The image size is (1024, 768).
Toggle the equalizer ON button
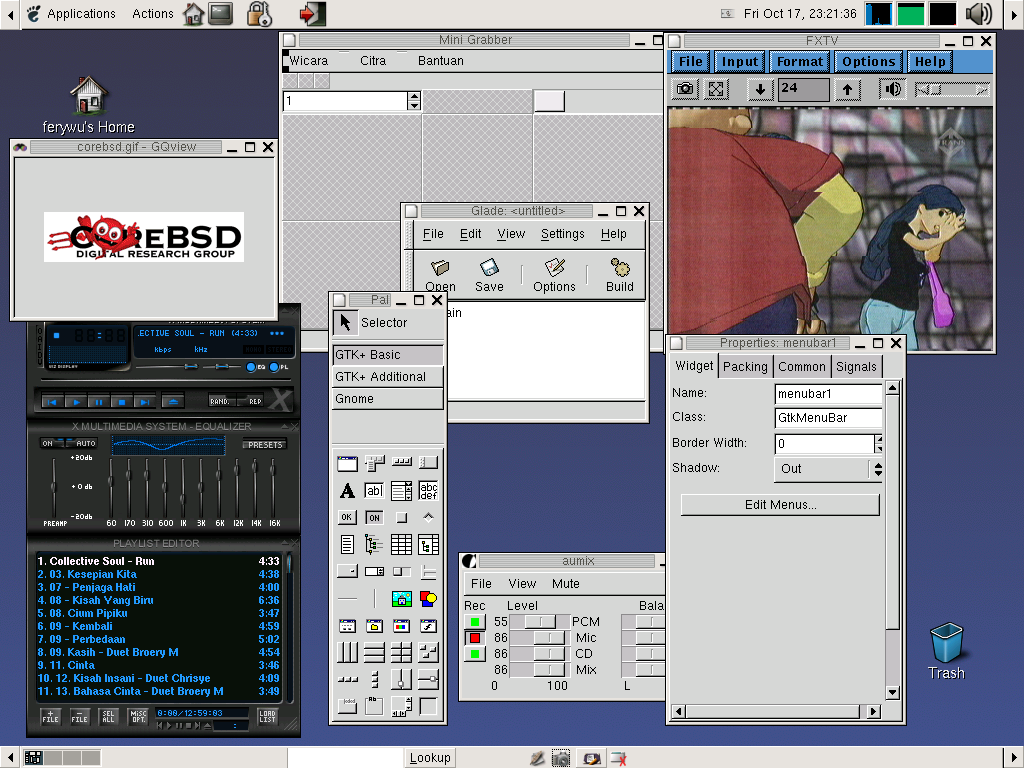tap(48, 443)
